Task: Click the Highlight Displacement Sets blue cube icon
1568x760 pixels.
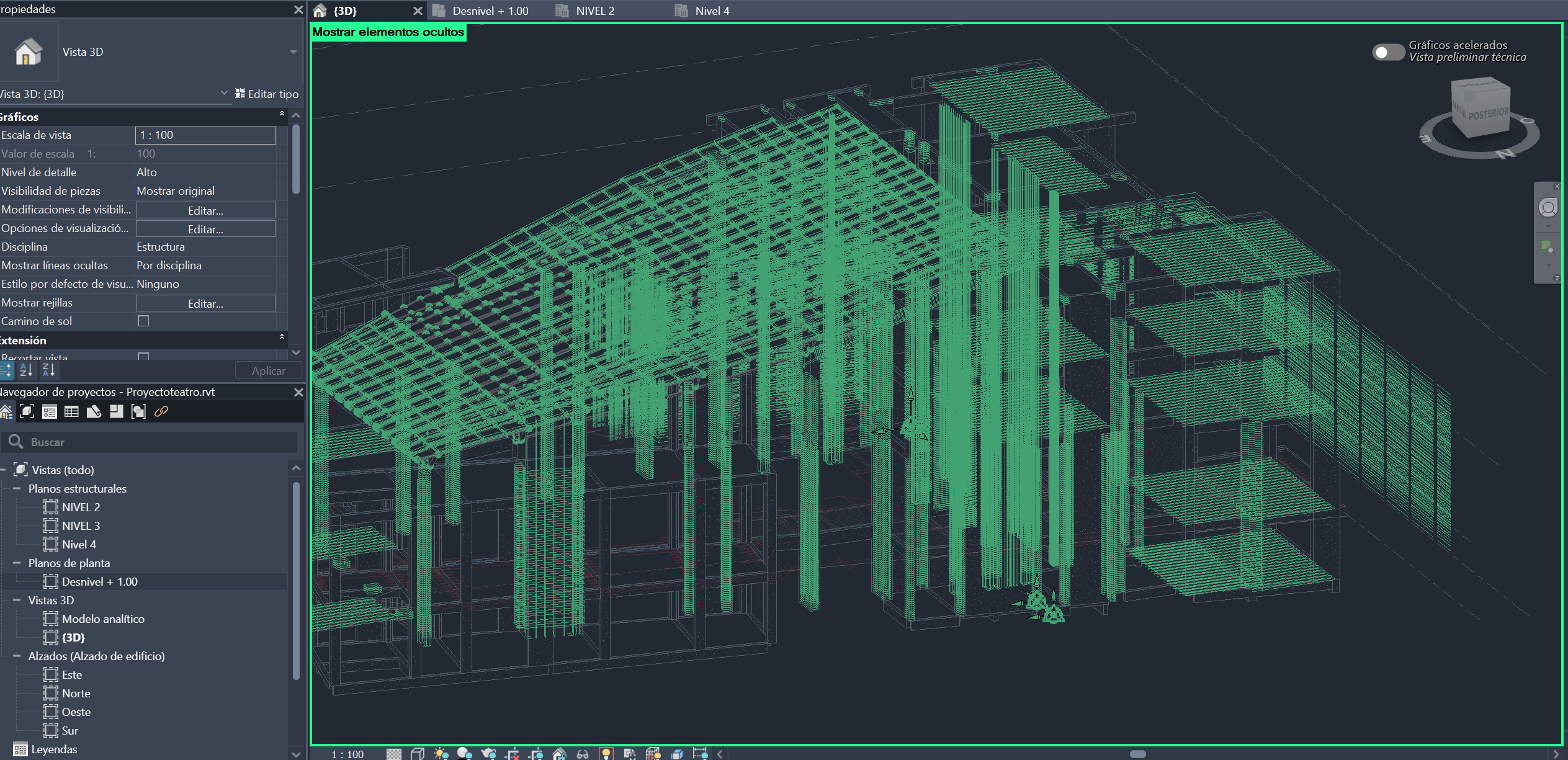Action: coord(677,754)
